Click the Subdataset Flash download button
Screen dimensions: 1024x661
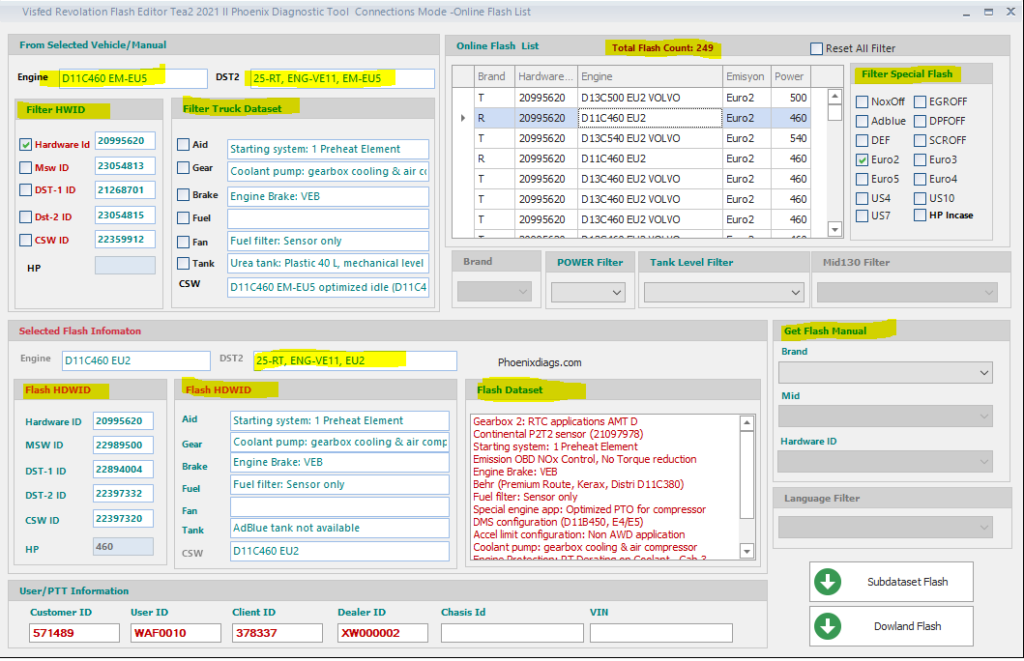click(891, 581)
